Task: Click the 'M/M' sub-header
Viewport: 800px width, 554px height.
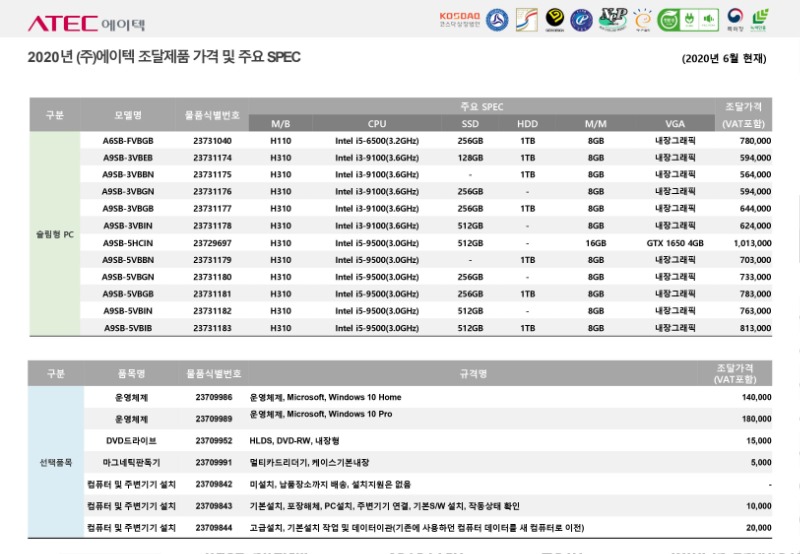Action: 595,123
